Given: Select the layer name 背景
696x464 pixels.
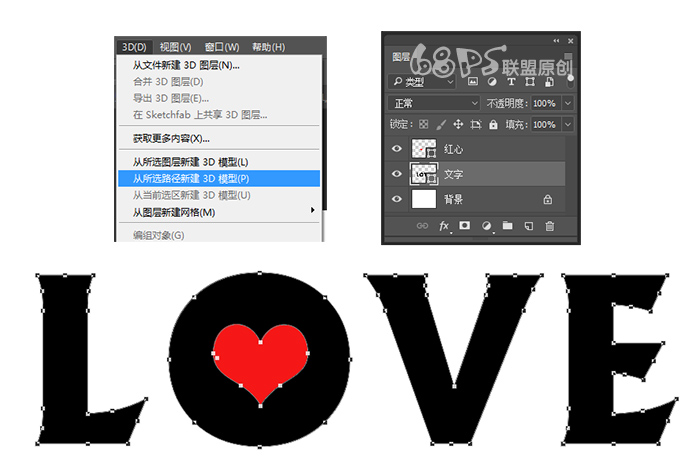Looking at the screenshot, I should pyautogui.click(x=453, y=199).
